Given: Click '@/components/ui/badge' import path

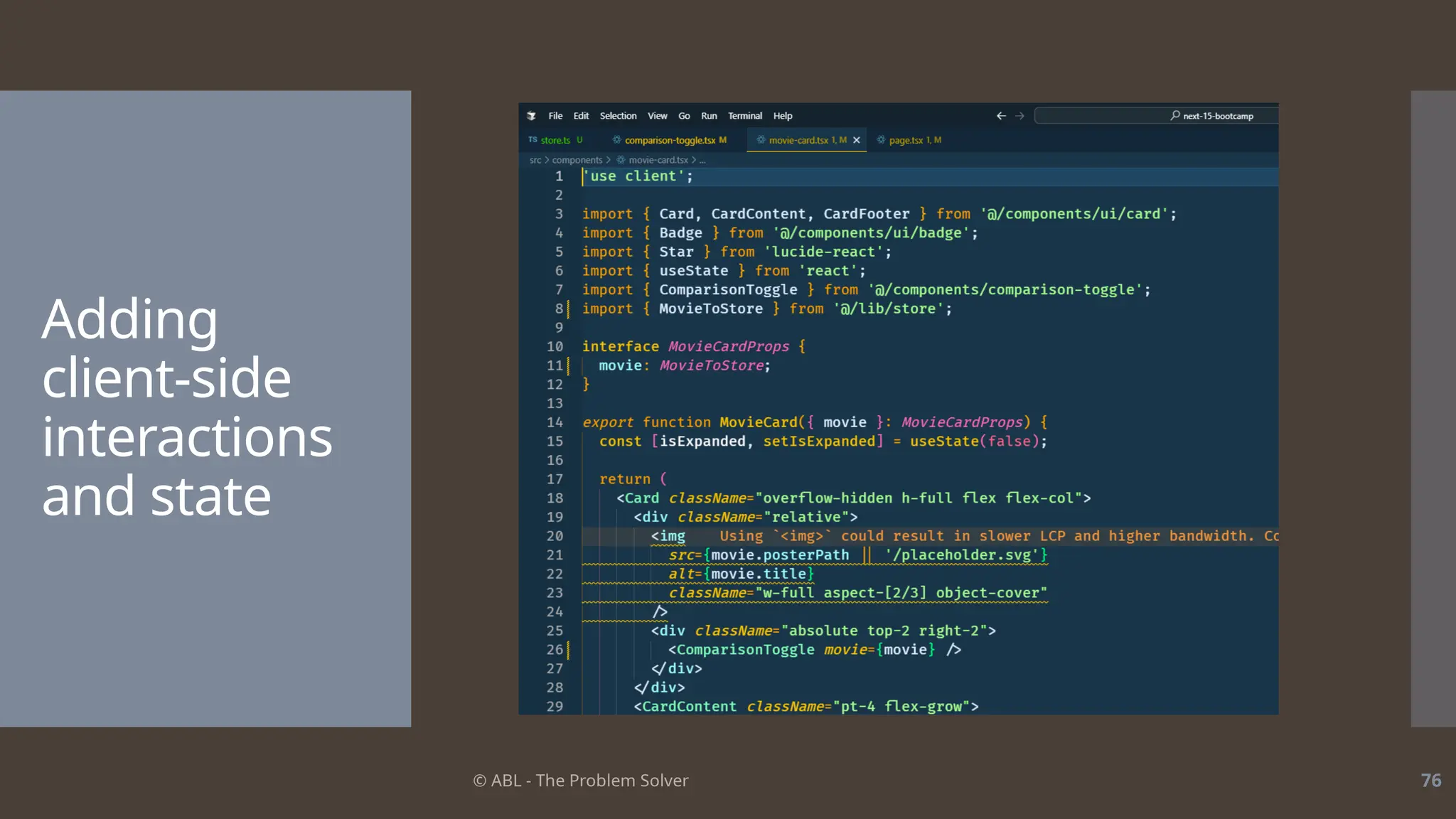Looking at the screenshot, I should click(872, 233).
